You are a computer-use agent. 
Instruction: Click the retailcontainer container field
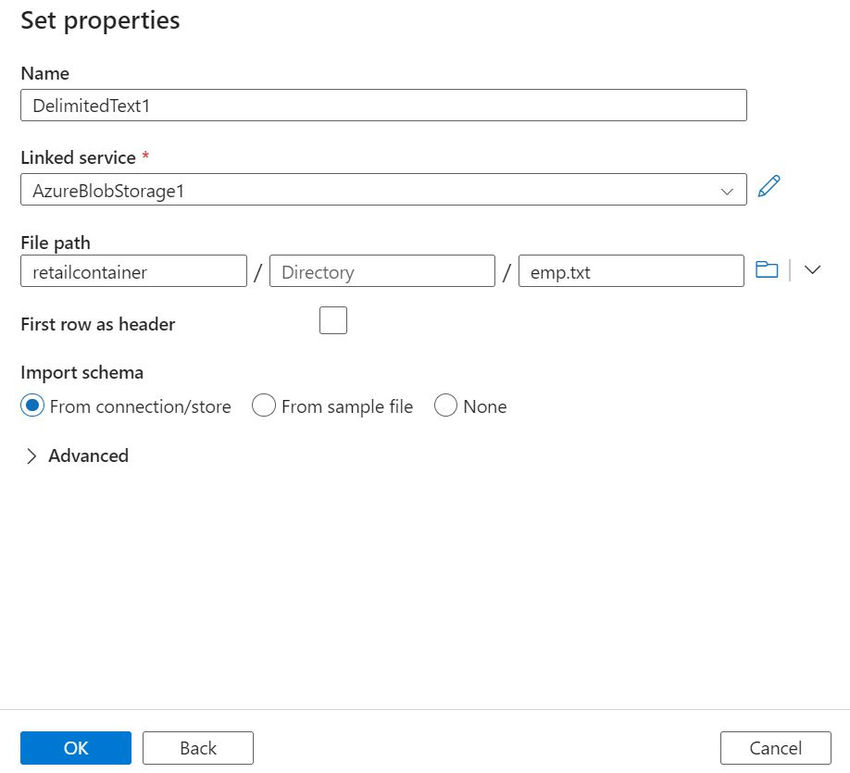coord(133,271)
